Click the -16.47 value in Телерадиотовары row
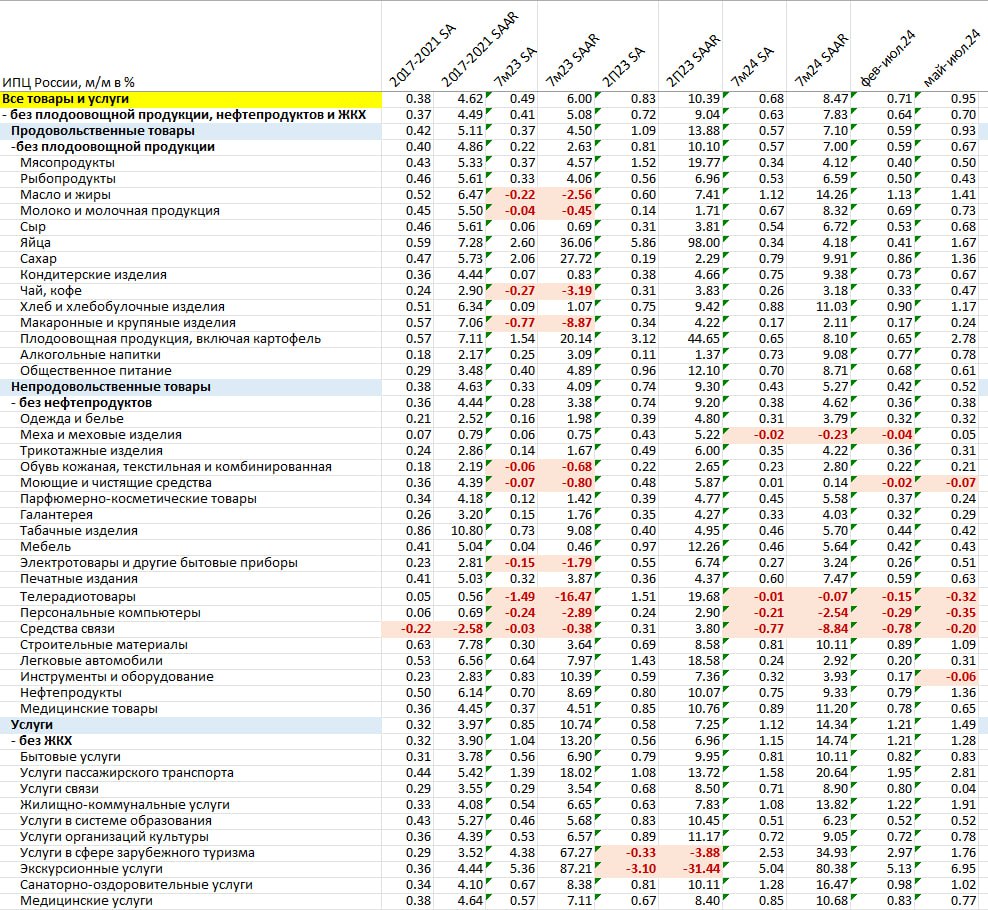This screenshot has height=910, width=988. click(x=573, y=597)
